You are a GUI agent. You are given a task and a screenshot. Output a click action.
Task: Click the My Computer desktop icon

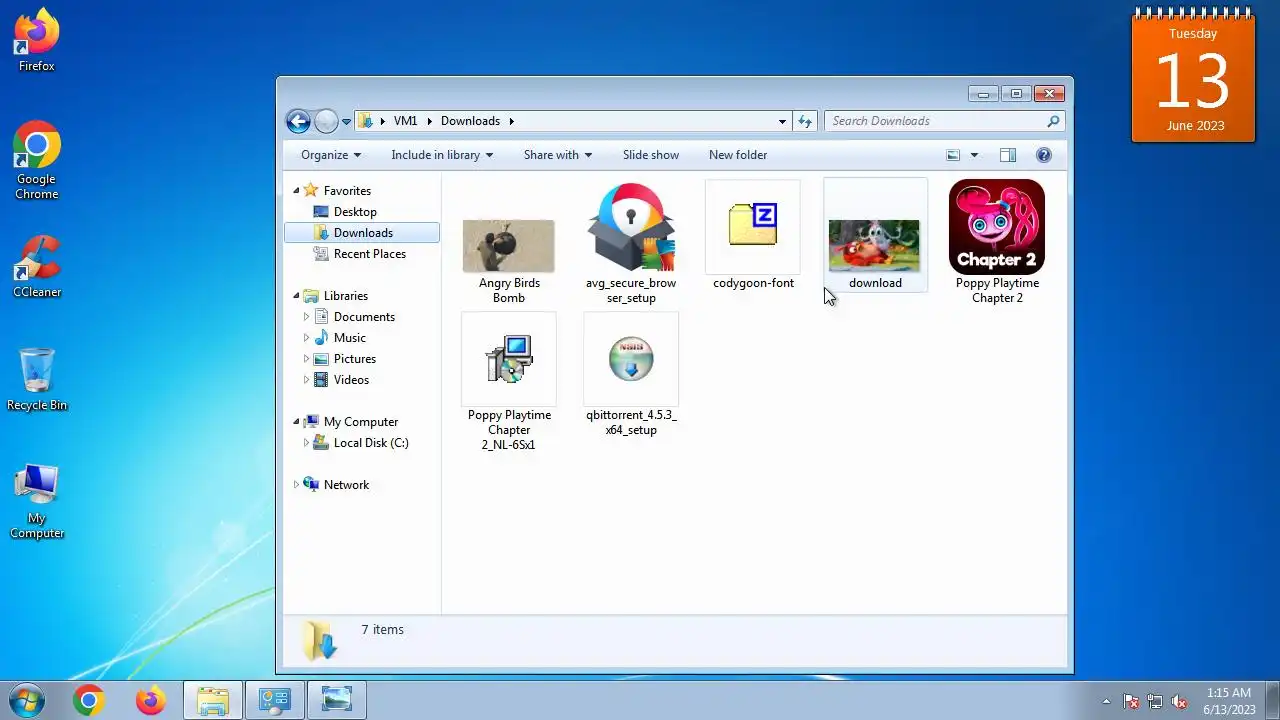coord(37,501)
